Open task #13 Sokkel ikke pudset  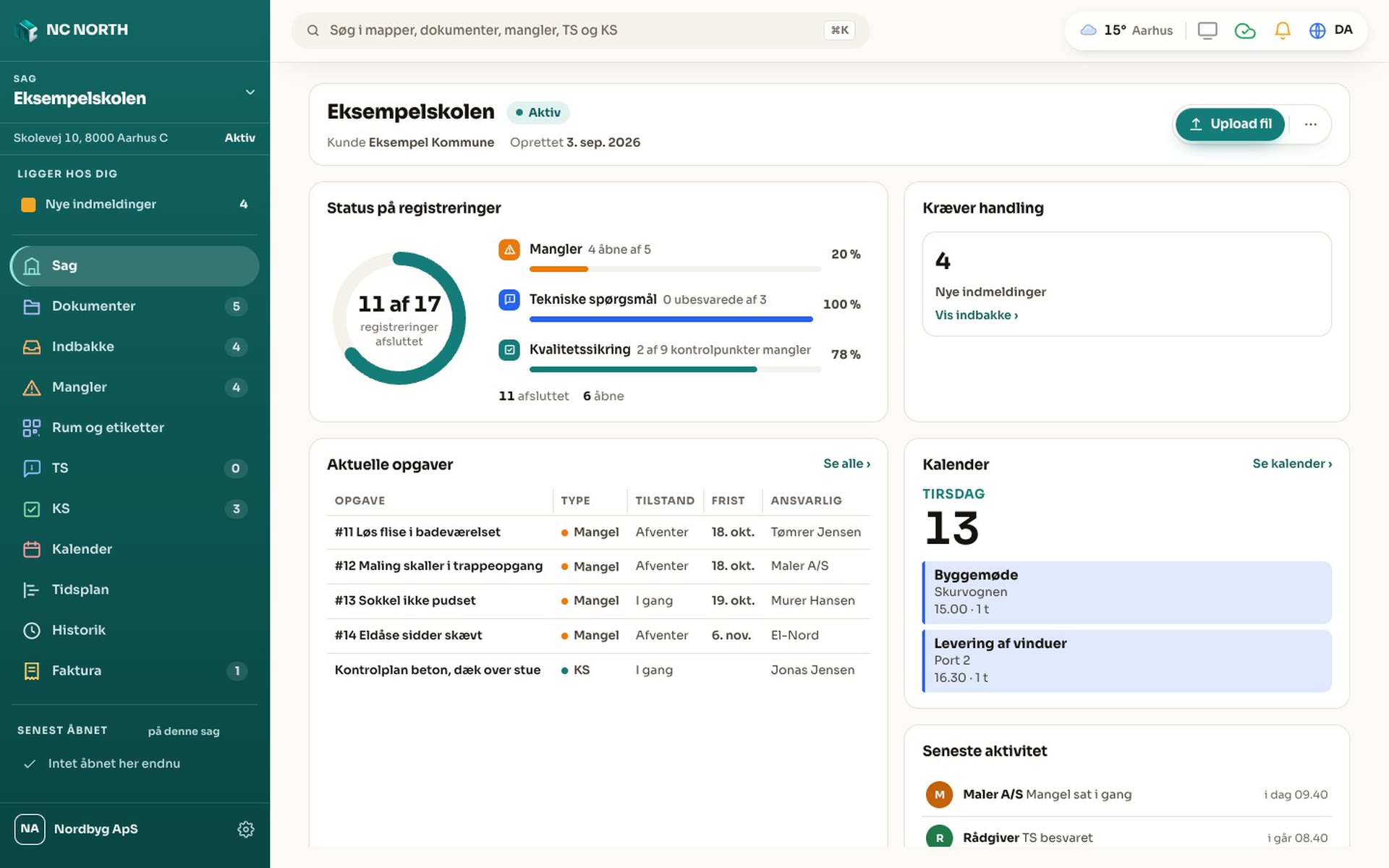pos(598,601)
